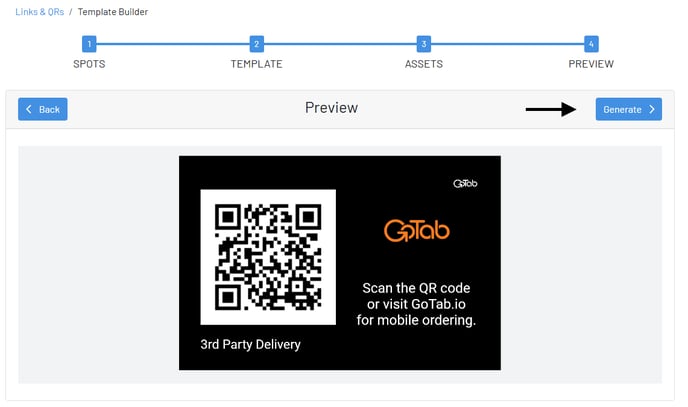Open the Links & QRs breadcrumb

click(x=39, y=11)
